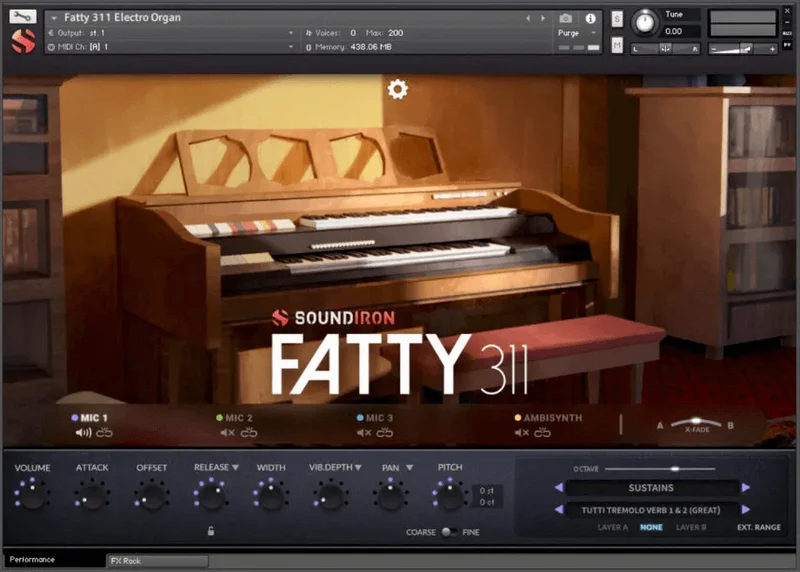Select the MIC 1 label
This screenshot has width=800, height=572.
[94, 418]
